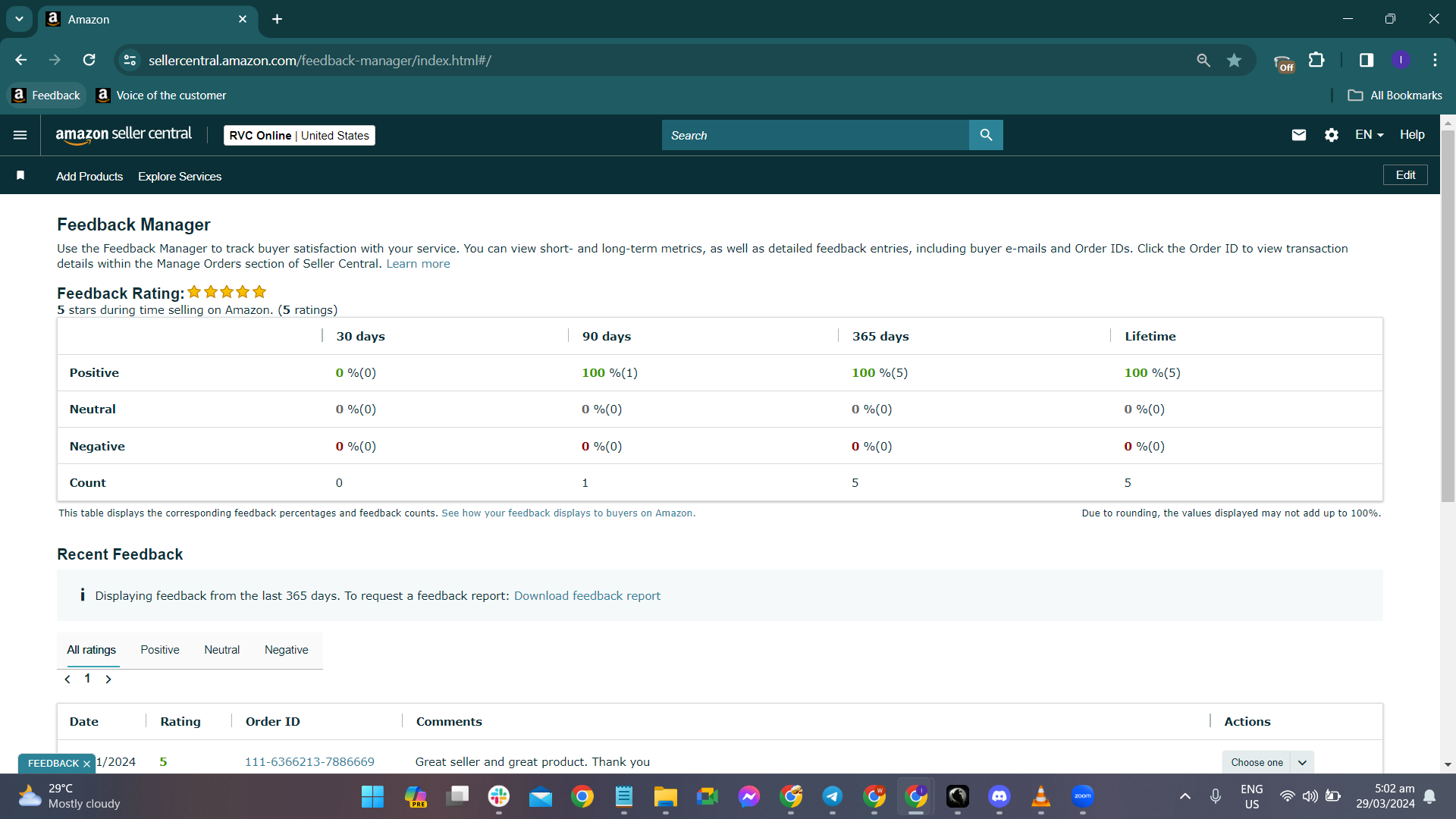This screenshot has width=1456, height=819.
Task: Open the volume speaker icon in system tray
Action: coord(1310,796)
